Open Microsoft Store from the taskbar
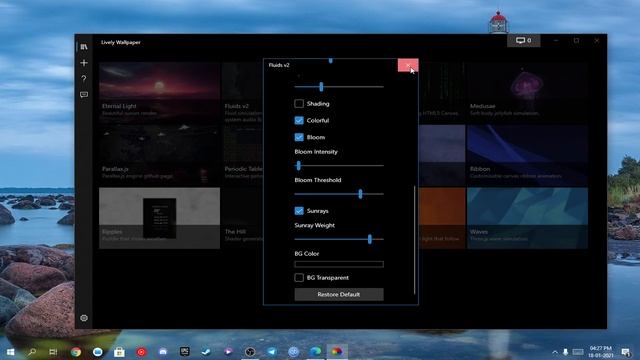640x360 pixels. pyautogui.click(x=119, y=351)
